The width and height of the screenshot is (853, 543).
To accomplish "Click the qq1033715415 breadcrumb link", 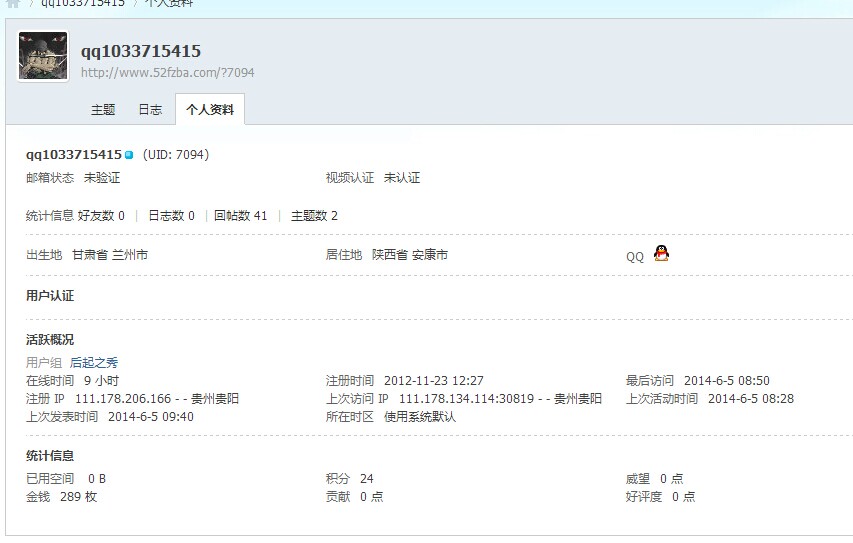I will [x=83, y=3].
